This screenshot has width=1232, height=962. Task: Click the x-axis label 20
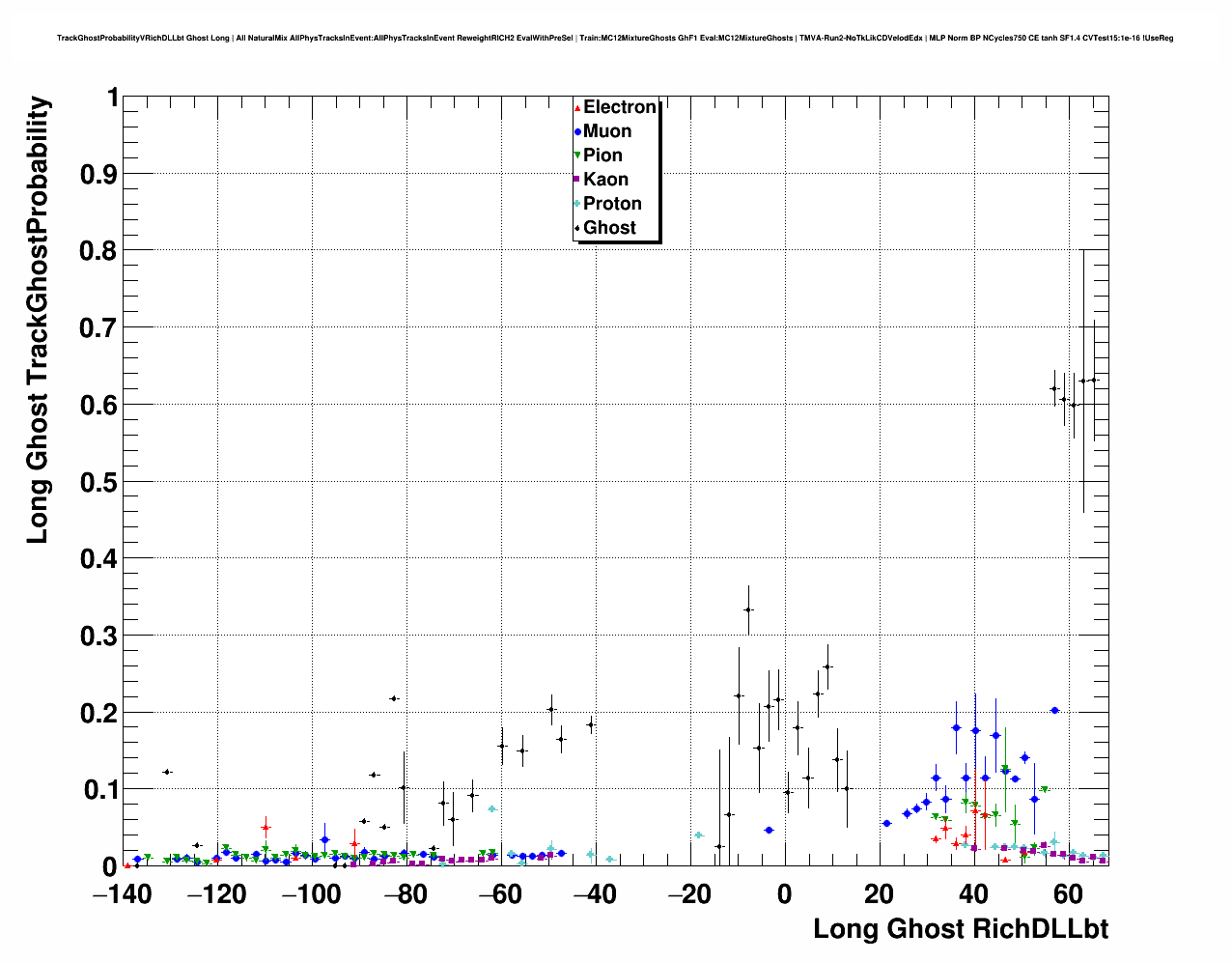(880, 895)
